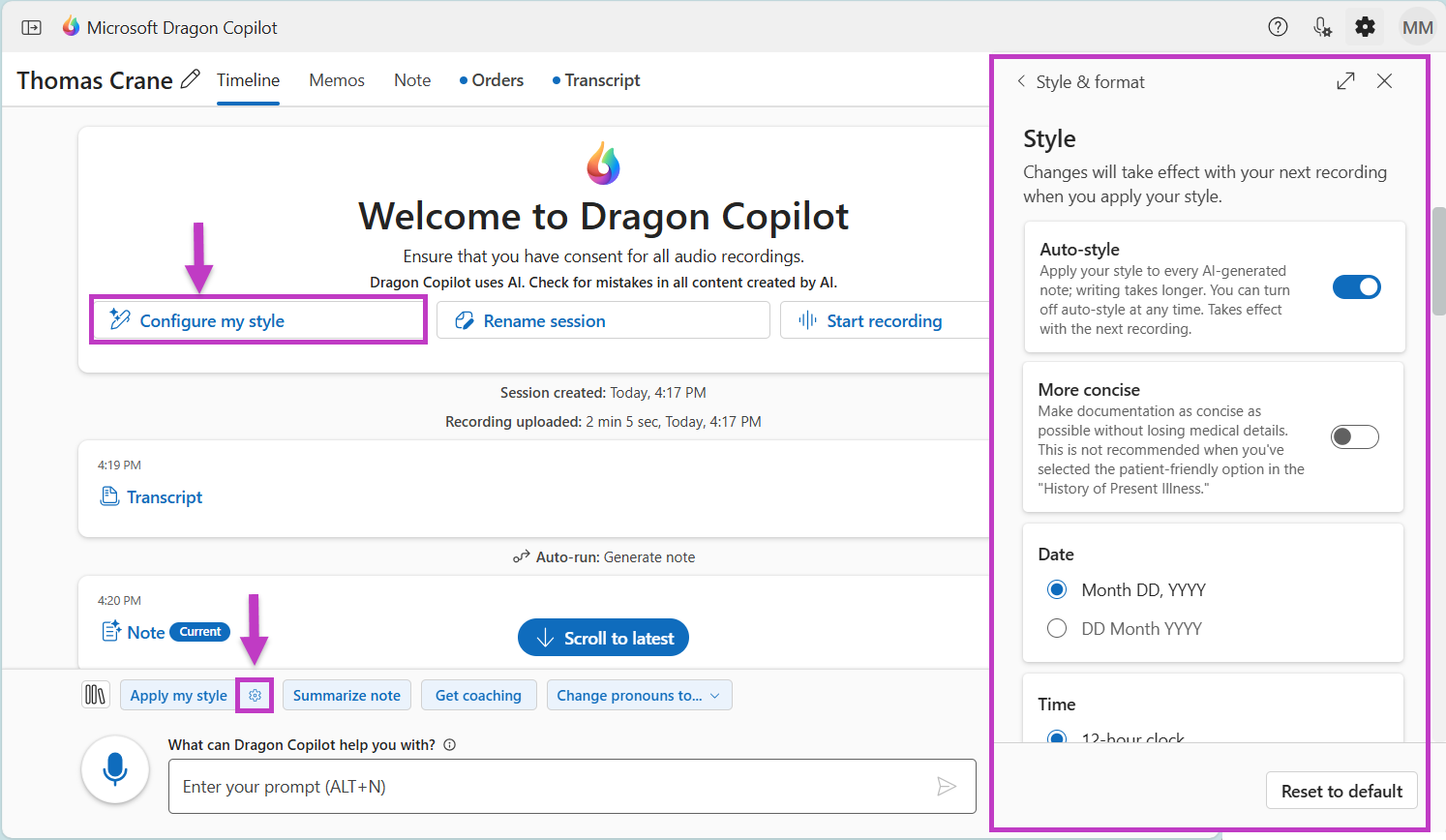Click the MM user avatar
Image resolution: width=1446 pixels, height=840 pixels.
(1417, 27)
